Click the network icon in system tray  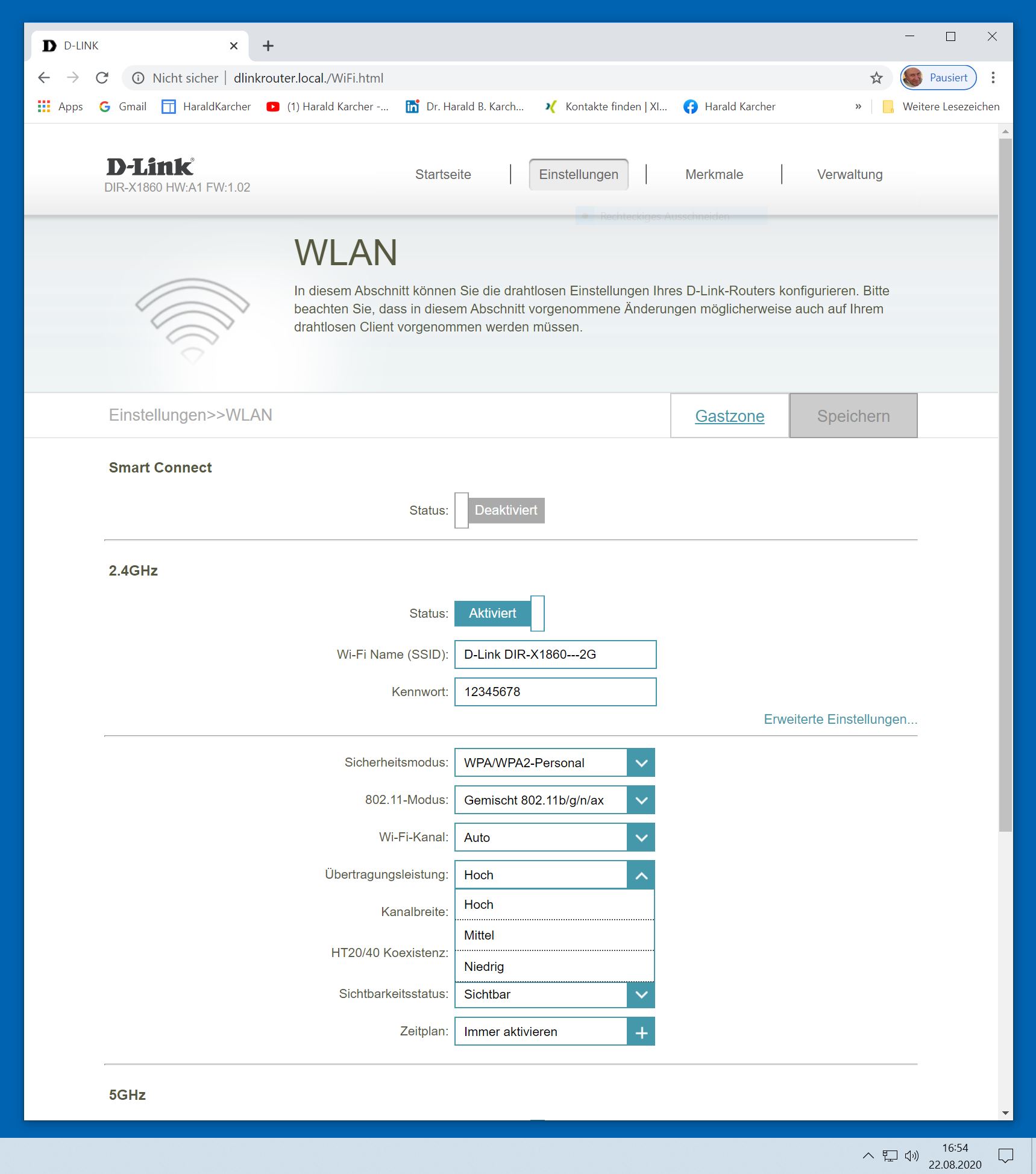(x=890, y=1155)
